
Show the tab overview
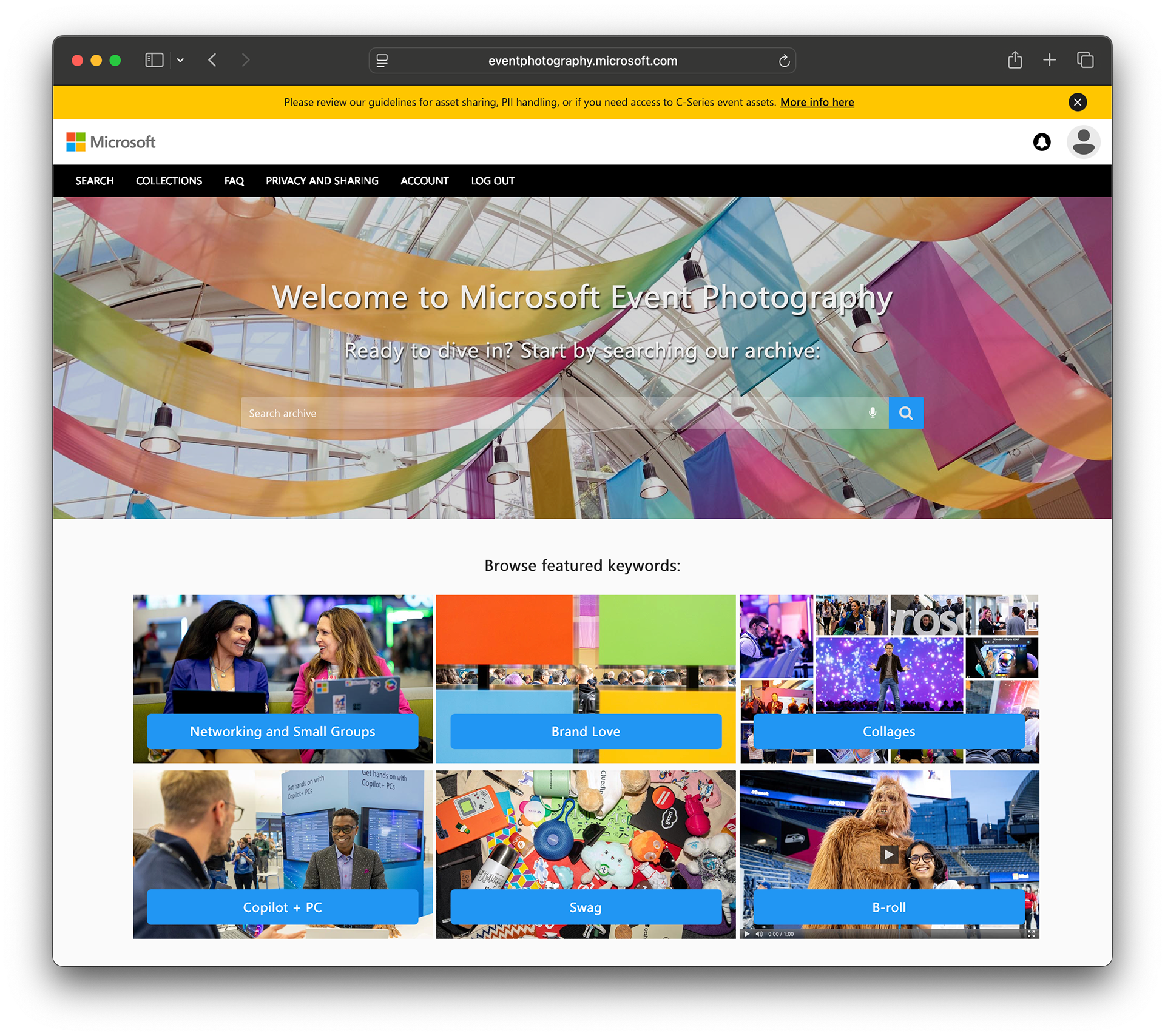[1085, 60]
